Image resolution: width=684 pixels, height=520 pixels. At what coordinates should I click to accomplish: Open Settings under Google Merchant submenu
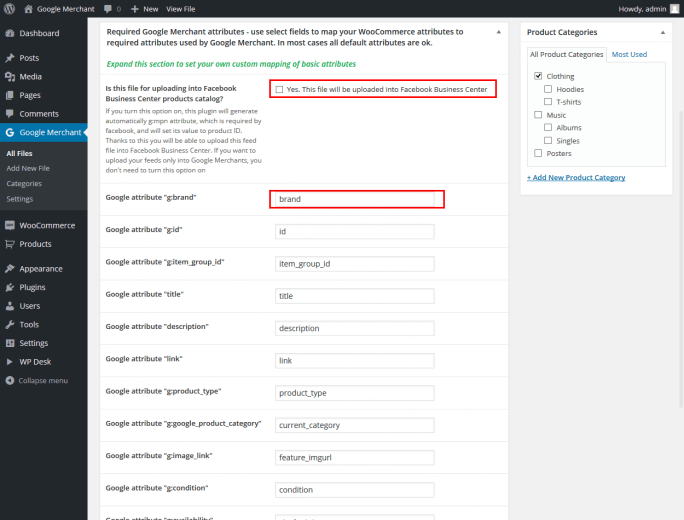20,199
